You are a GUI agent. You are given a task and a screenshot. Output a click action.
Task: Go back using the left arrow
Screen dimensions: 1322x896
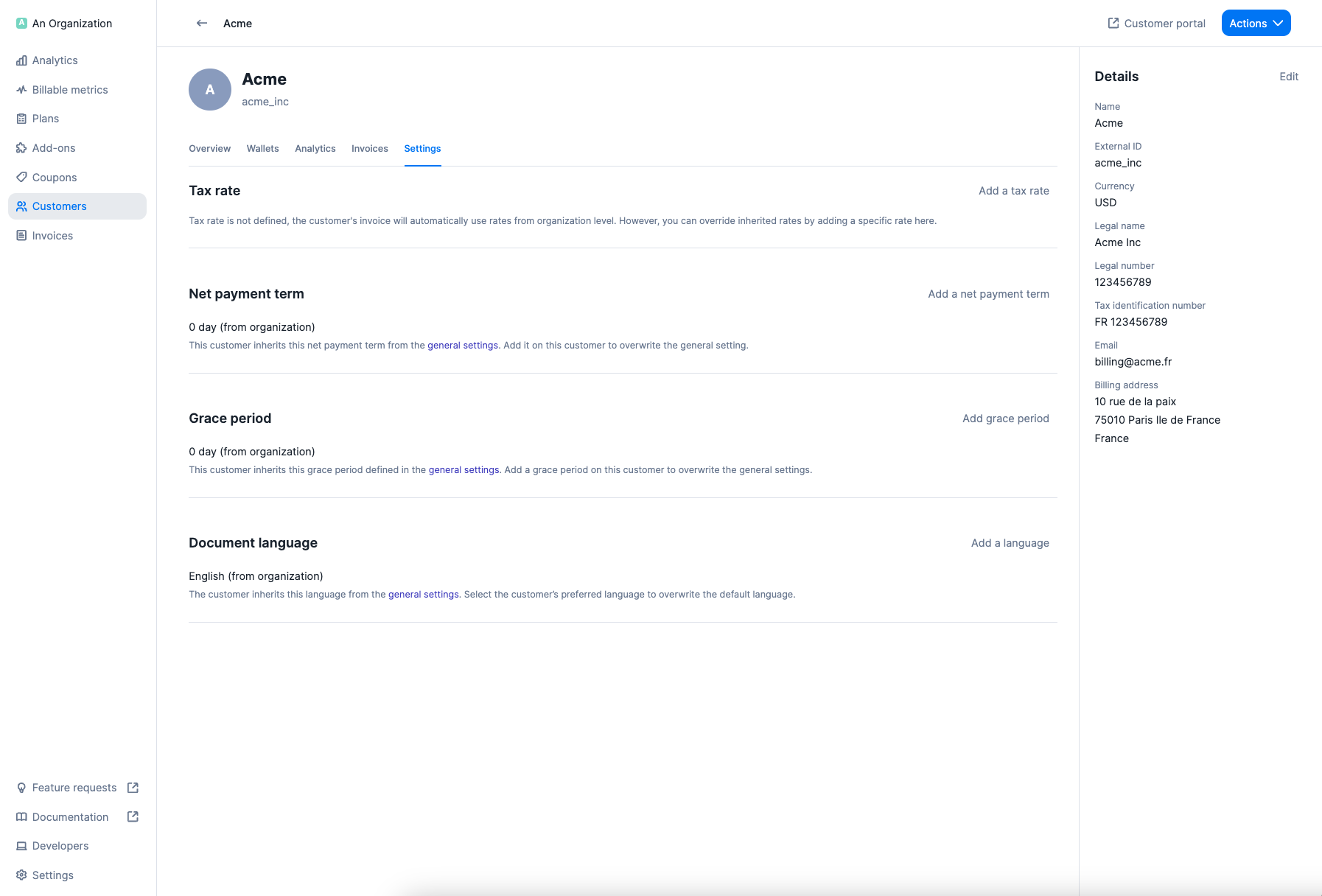202,24
